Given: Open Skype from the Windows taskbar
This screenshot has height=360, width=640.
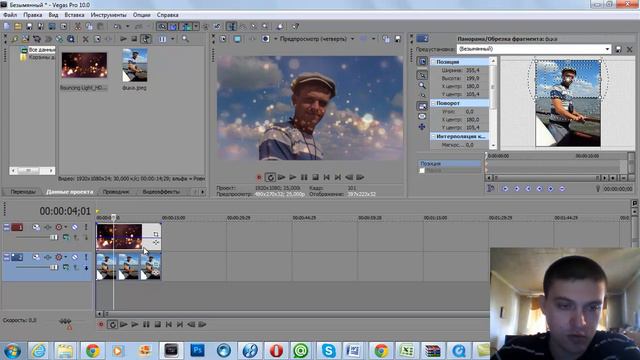Looking at the screenshot, I should (x=329, y=351).
